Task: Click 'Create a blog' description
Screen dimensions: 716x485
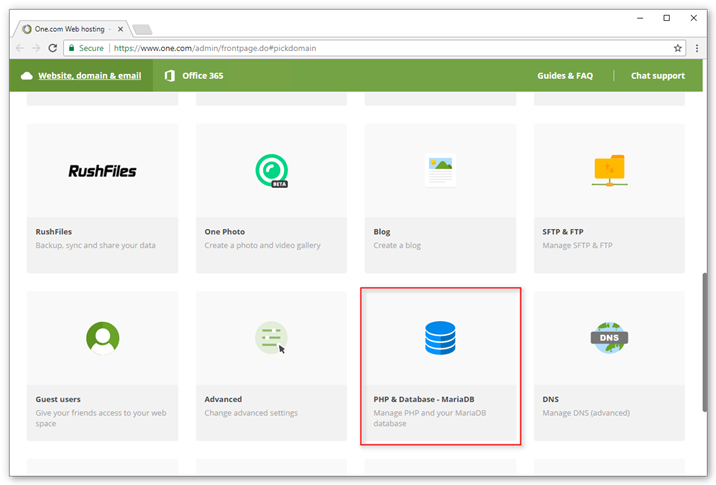Action: point(397,245)
